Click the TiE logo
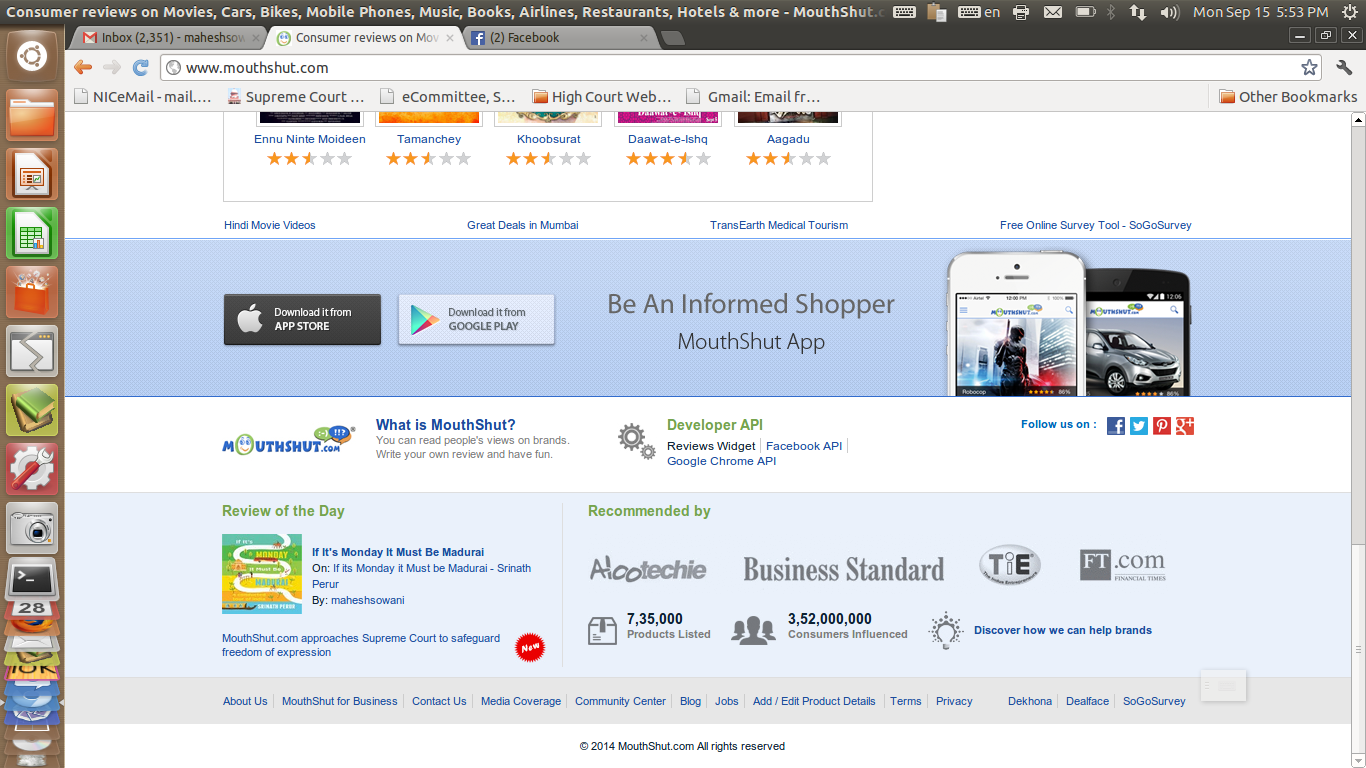Image resolution: width=1366 pixels, height=768 pixels. [x=1010, y=565]
